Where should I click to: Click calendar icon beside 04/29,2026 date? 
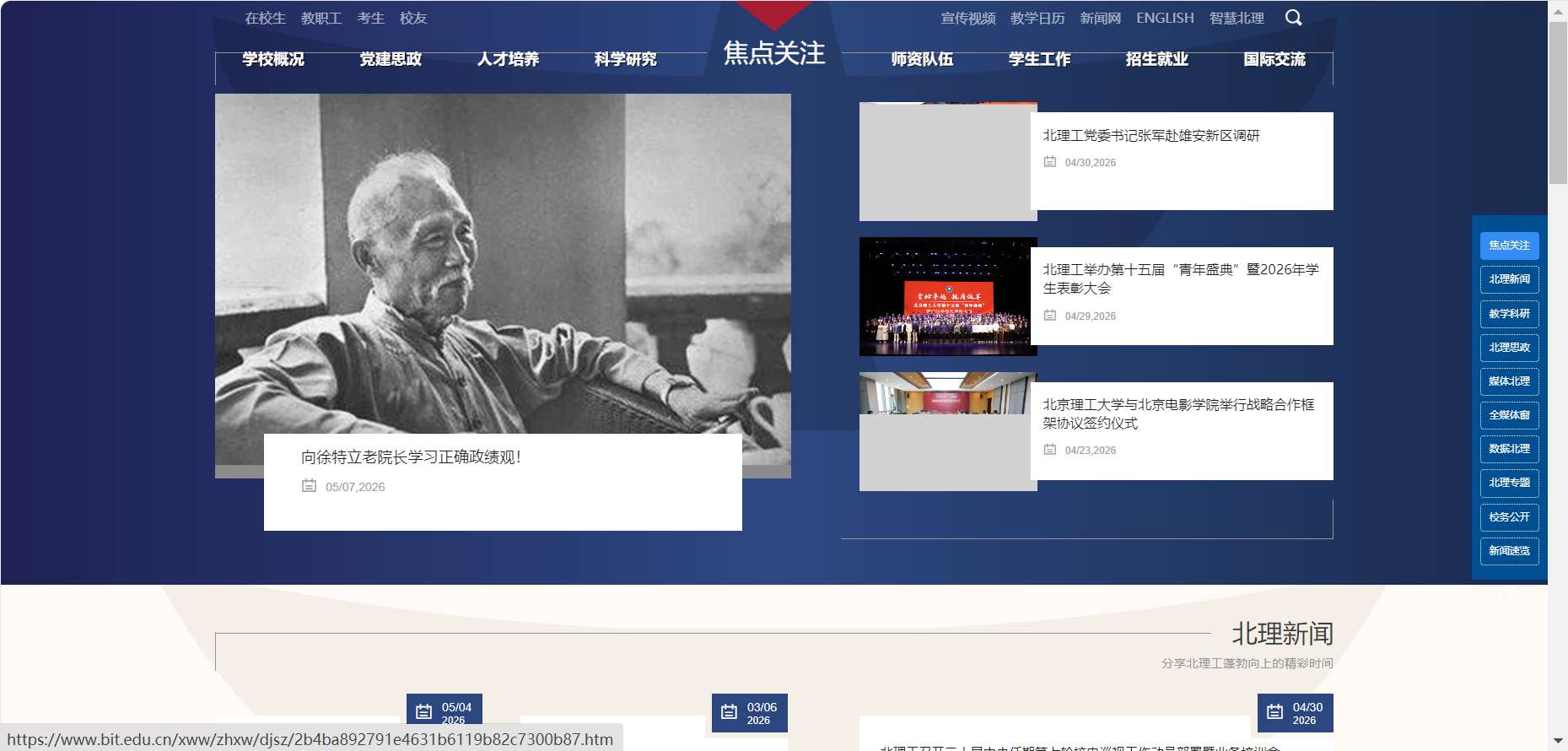pos(1050,315)
